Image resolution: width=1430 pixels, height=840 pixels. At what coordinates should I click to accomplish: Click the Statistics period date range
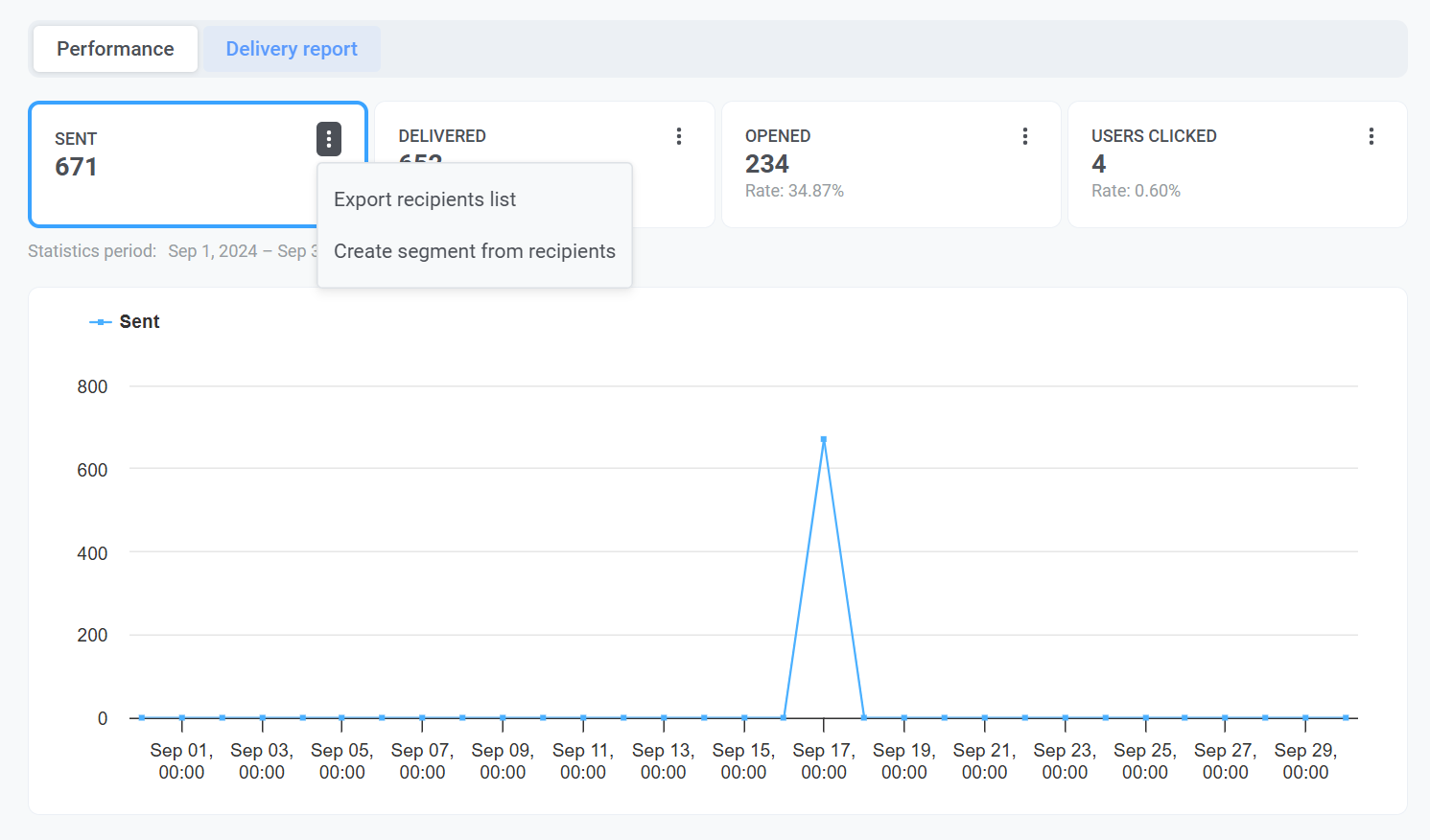pyautogui.click(x=242, y=251)
